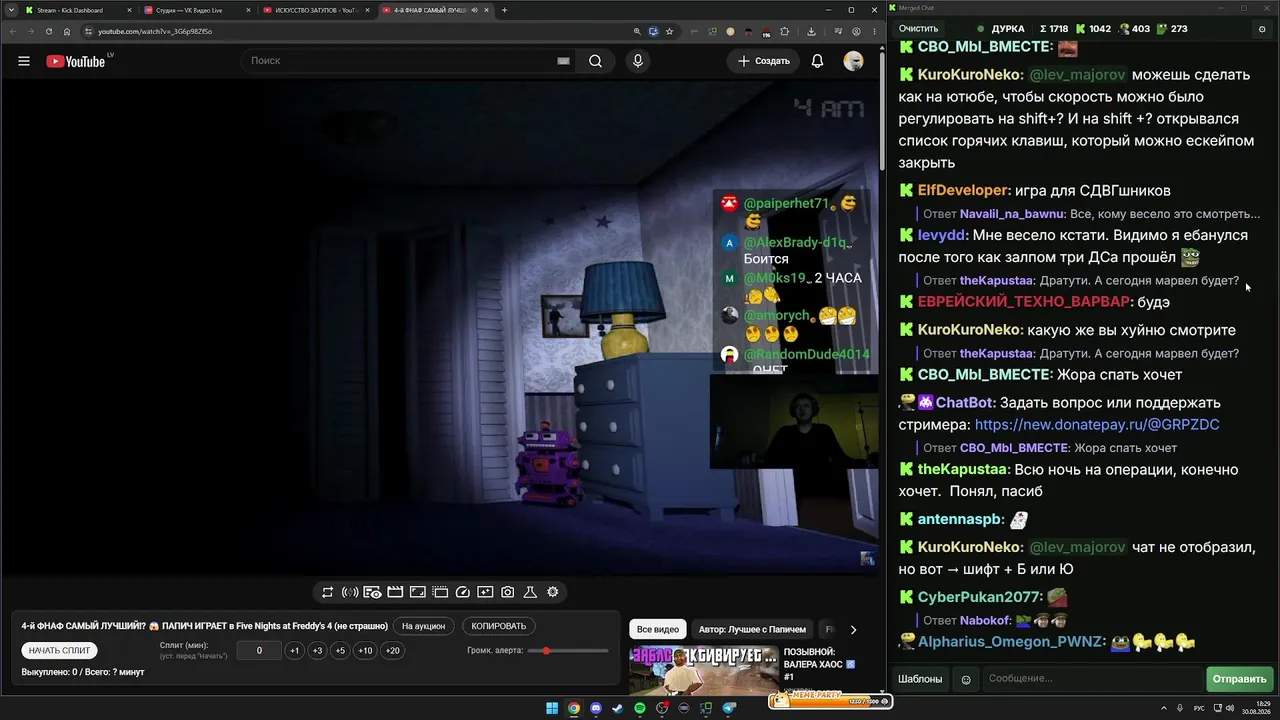The height and width of the screenshot is (720, 1280).
Task: Toggle the loop icon in player toolbar
Action: pyautogui.click(x=327, y=592)
